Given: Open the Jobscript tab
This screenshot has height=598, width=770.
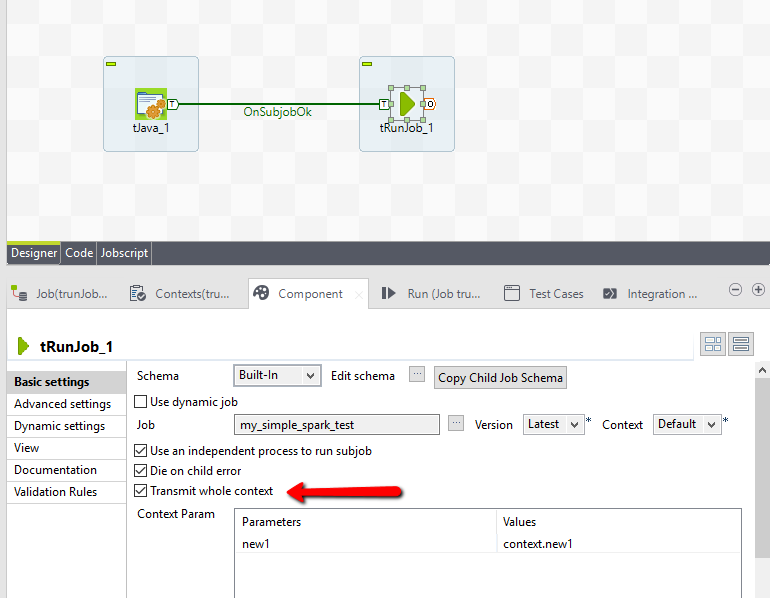Looking at the screenshot, I should coord(124,253).
